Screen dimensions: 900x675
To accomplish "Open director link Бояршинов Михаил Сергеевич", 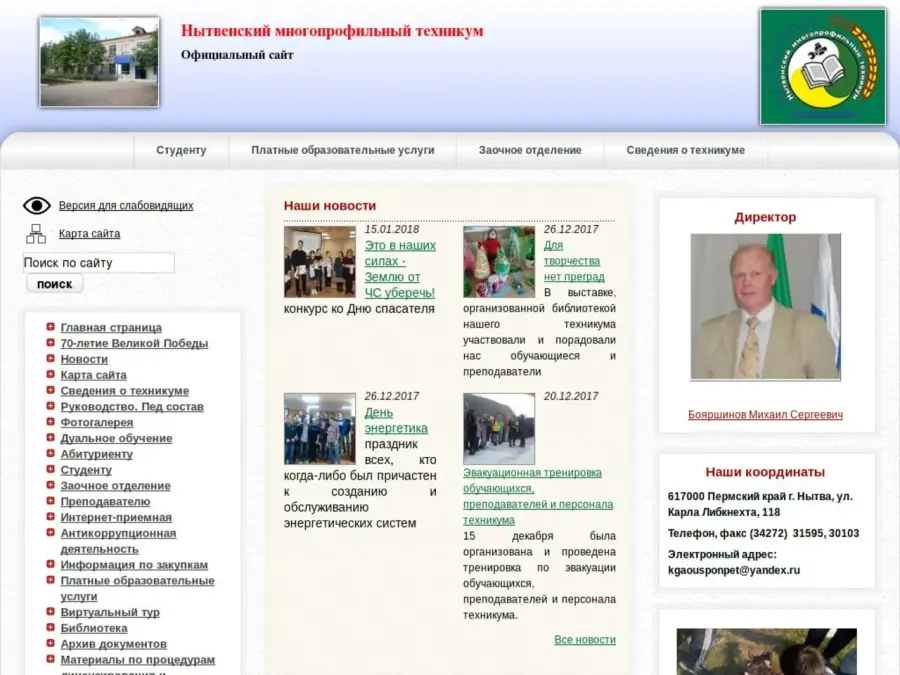I will coord(765,415).
